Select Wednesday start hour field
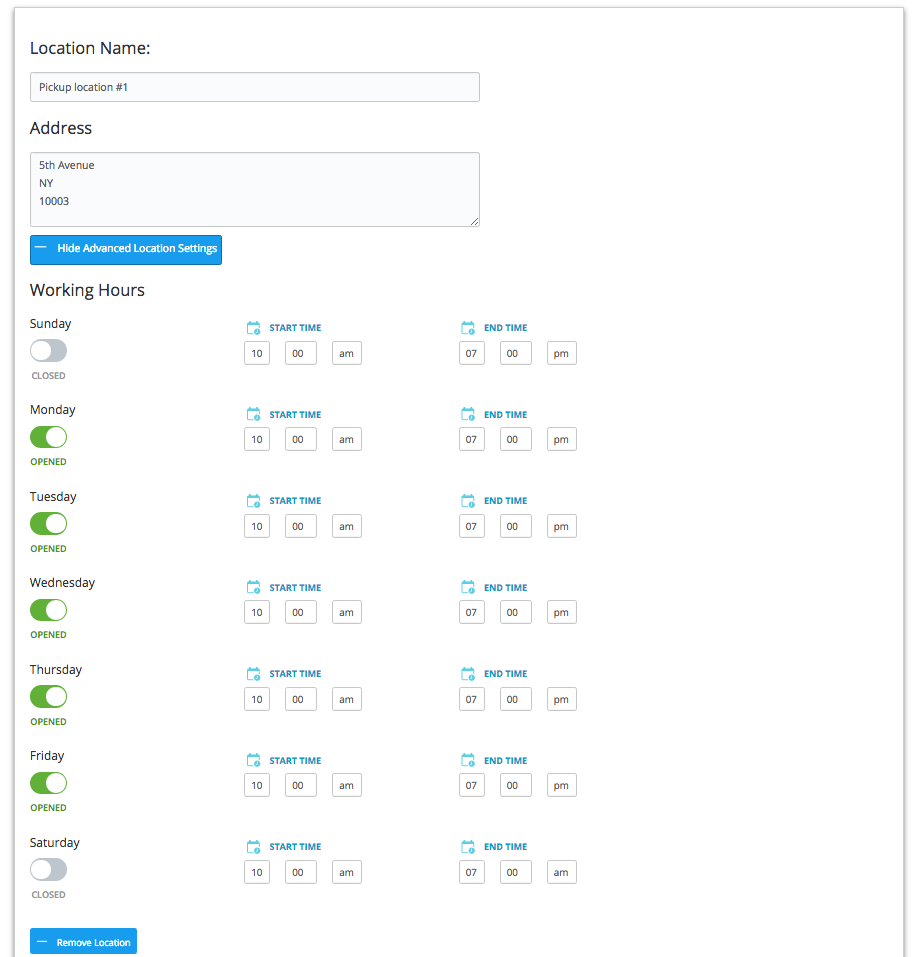 tap(257, 612)
